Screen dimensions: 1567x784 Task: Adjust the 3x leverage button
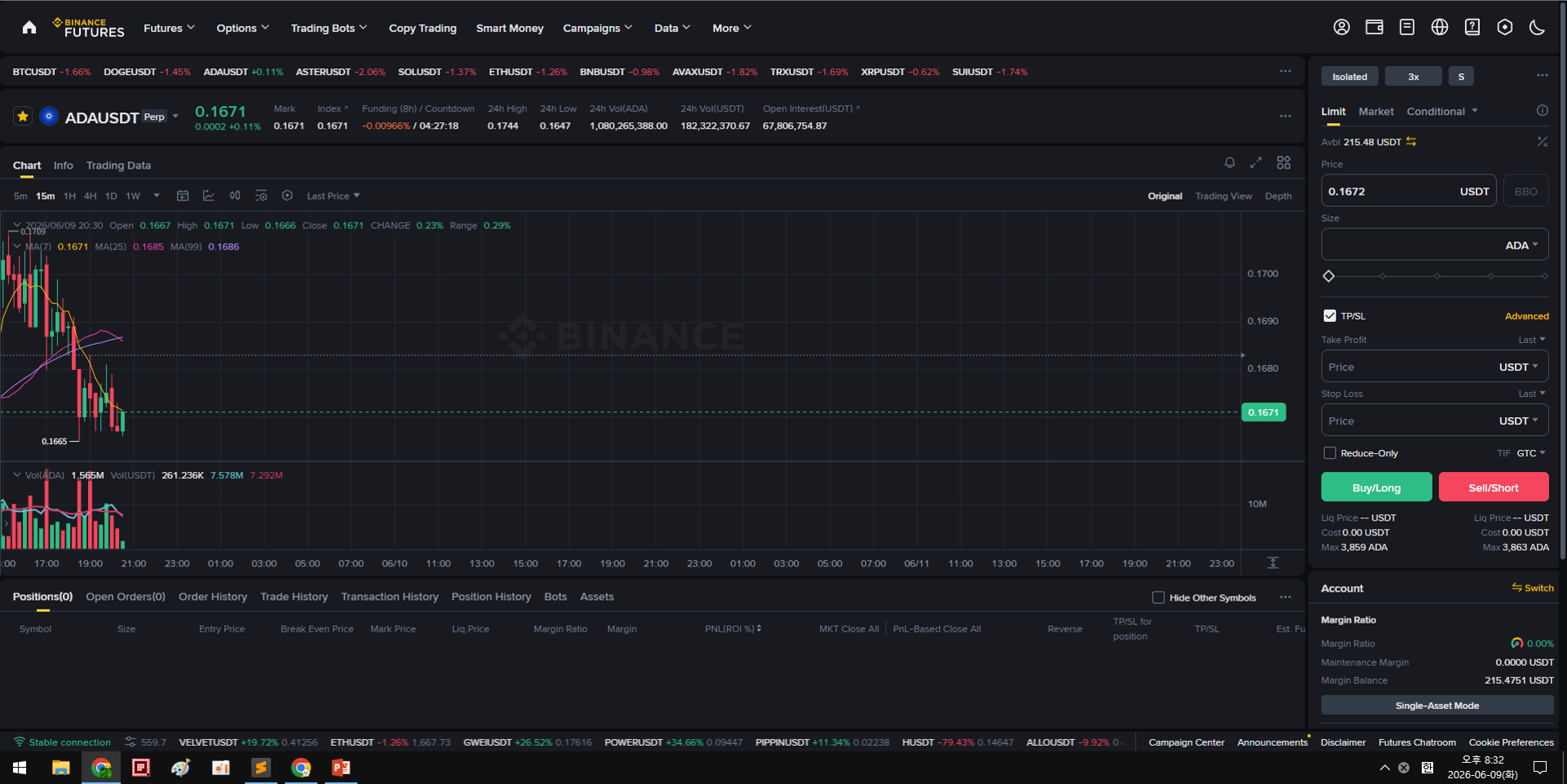coord(1413,77)
